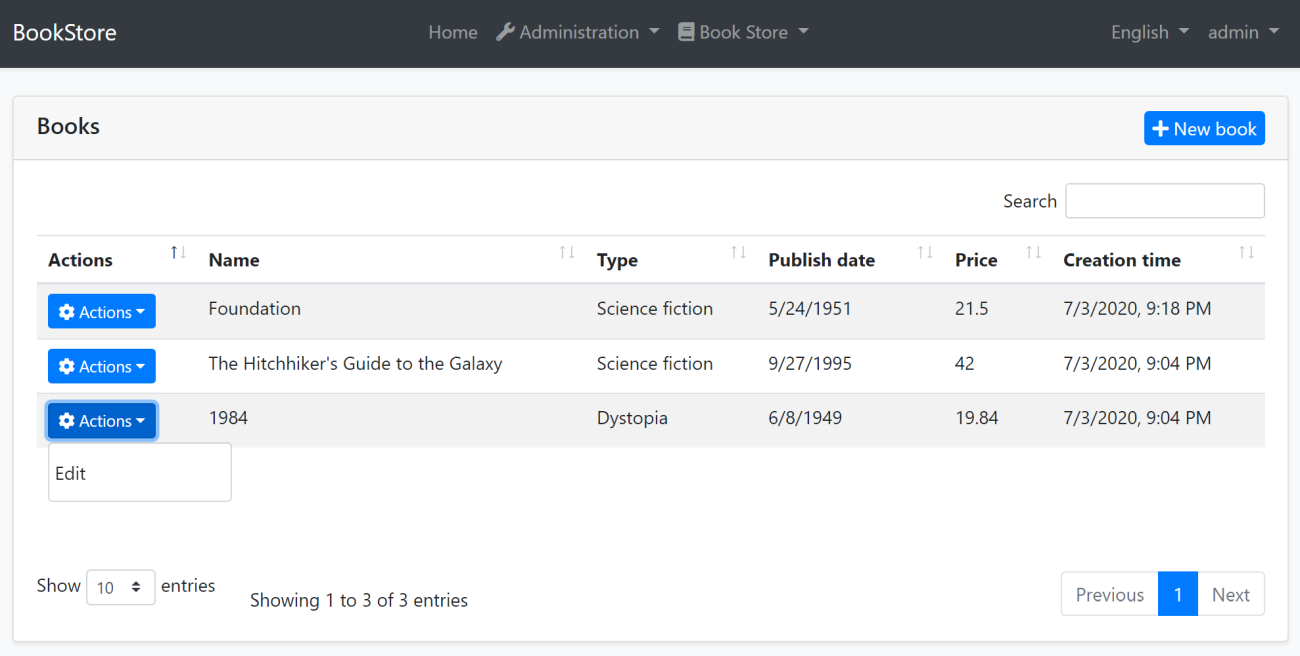Click the Actions column sort icon
1300x656 pixels.
(x=178, y=253)
